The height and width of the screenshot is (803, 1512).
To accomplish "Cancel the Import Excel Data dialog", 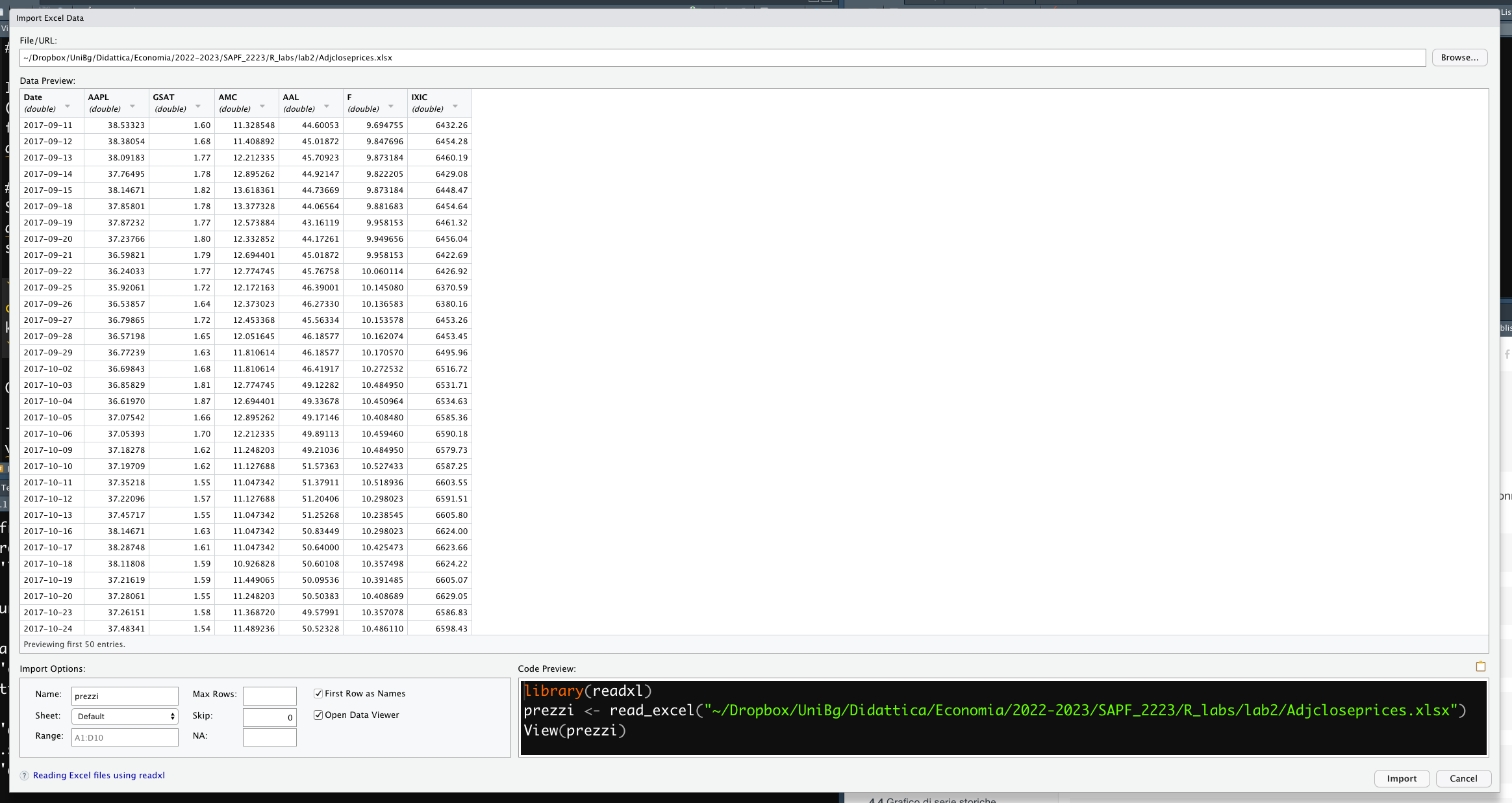I will click(1463, 778).
